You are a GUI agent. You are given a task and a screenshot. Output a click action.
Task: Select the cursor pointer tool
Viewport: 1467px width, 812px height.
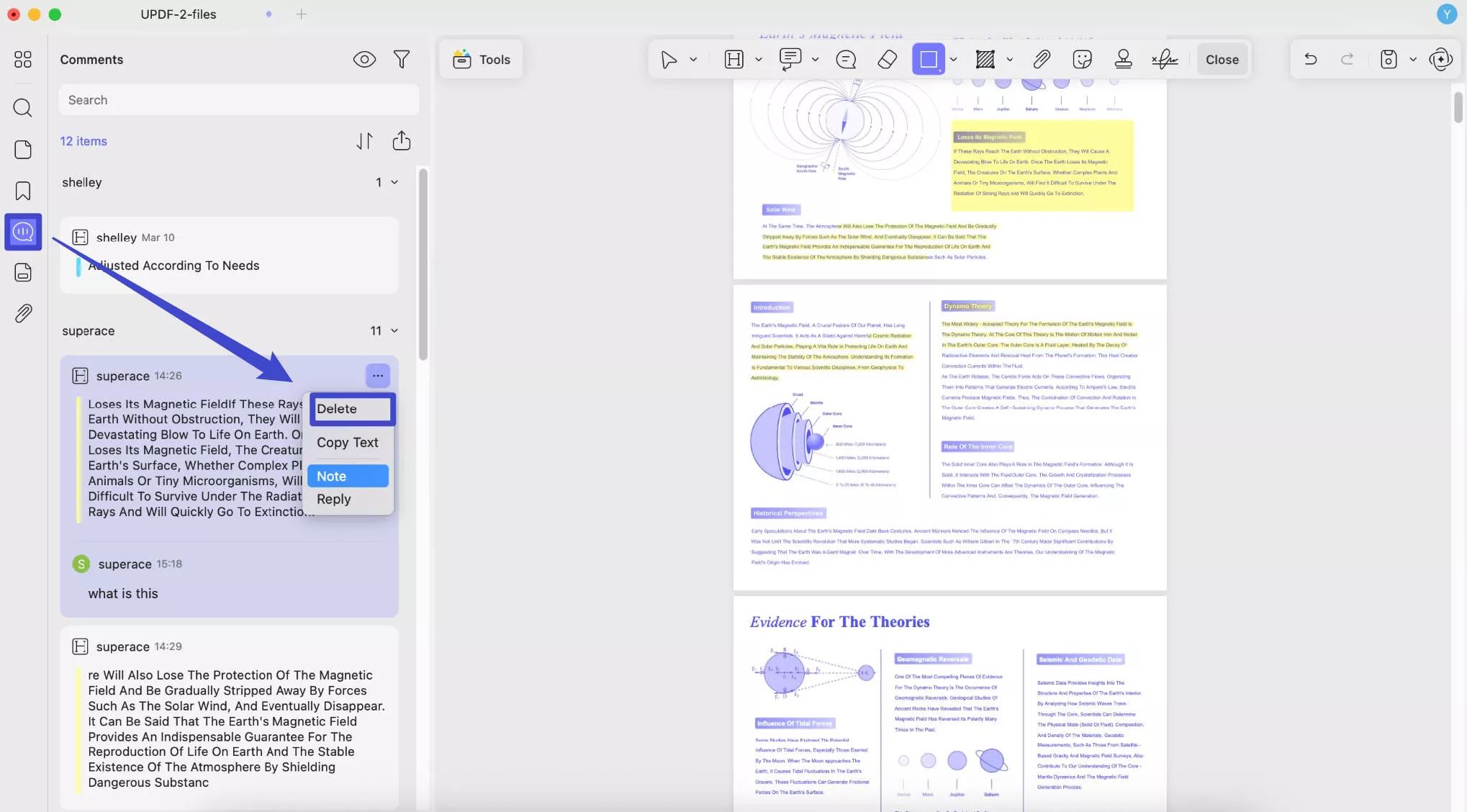669,60
